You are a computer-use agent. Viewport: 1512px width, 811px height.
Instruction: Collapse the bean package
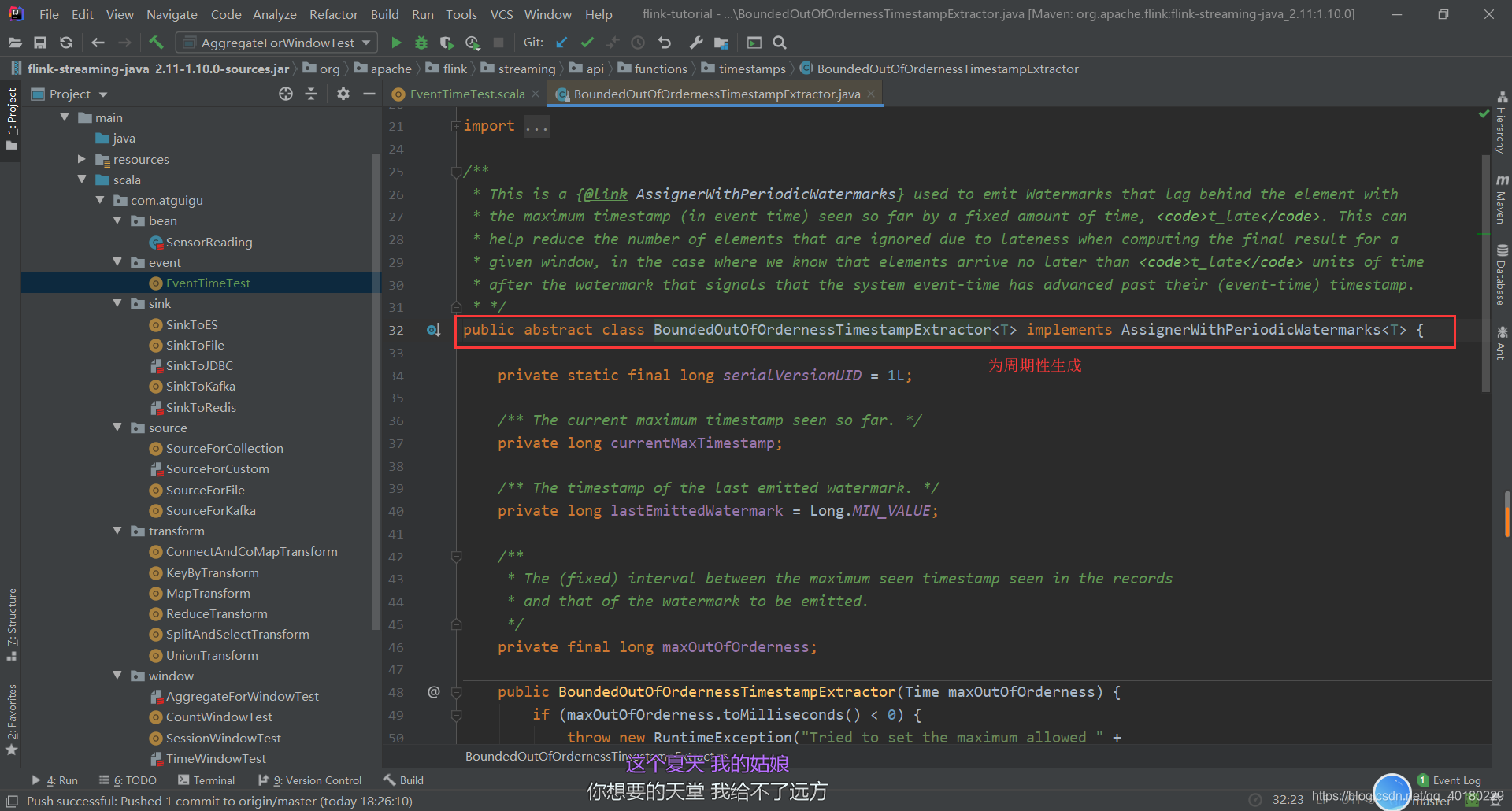tap(117, 220)
